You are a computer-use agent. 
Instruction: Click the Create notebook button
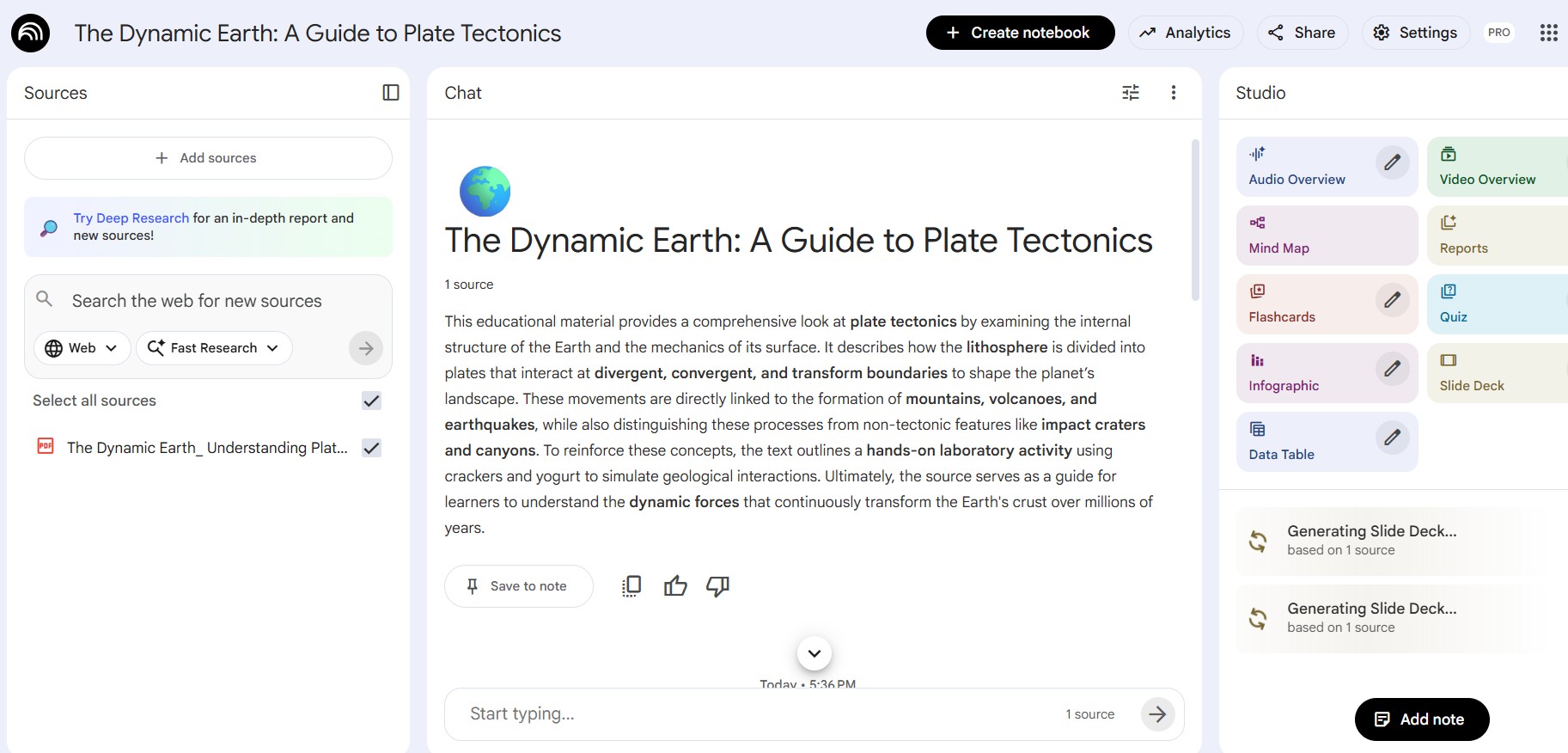(x=1020, y=33)
